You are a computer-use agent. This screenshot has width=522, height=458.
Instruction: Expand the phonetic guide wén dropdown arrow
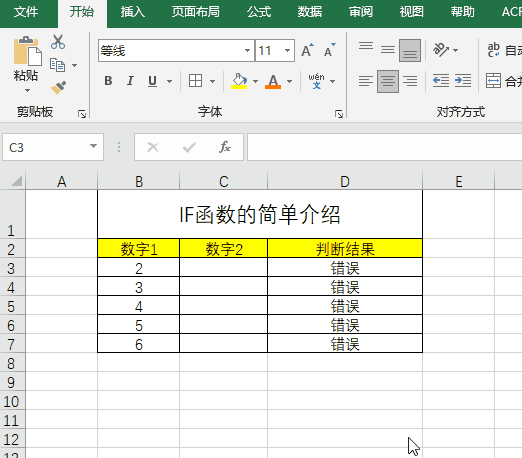(x=333, y=81)
